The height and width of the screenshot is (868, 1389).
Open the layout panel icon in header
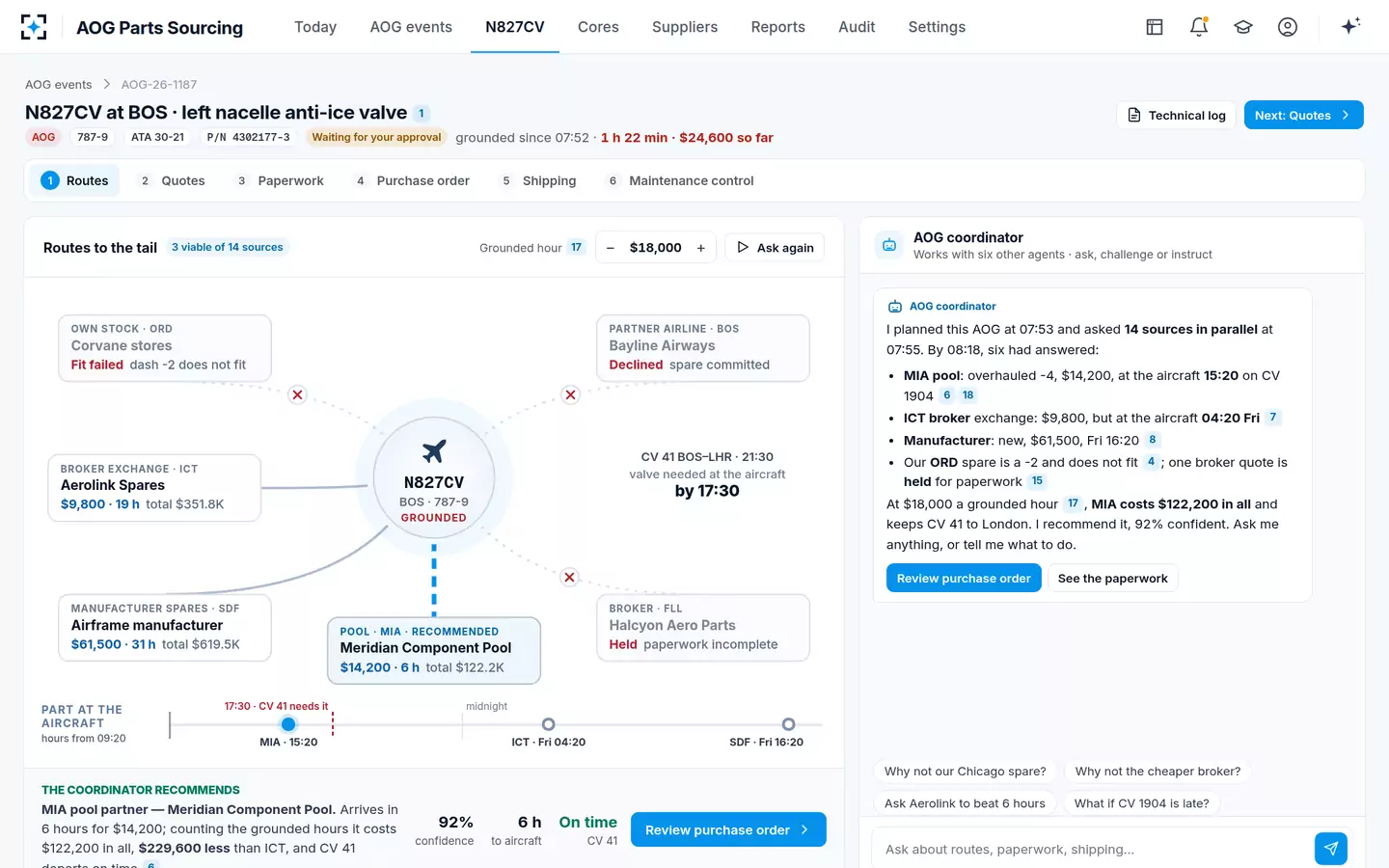coord(1155,27)
